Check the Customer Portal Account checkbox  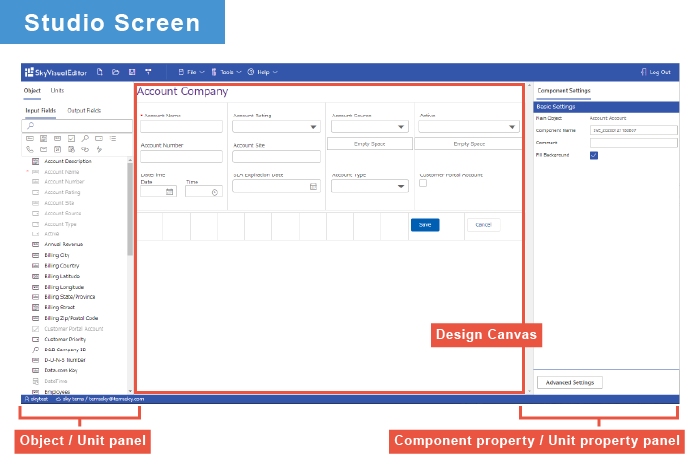423,183
